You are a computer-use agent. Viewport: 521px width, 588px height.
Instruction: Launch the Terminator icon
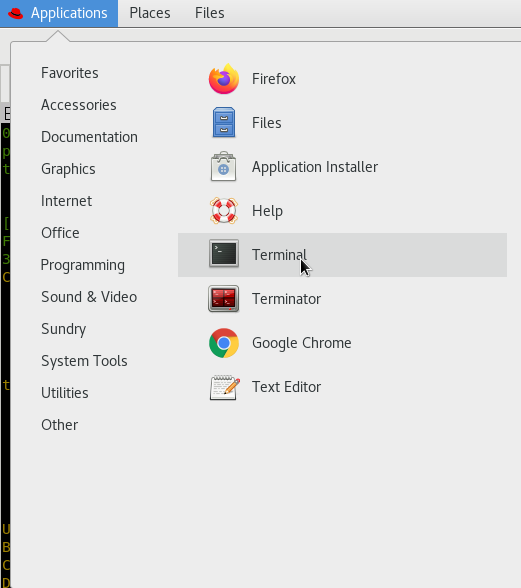click(x=224, y=299)
